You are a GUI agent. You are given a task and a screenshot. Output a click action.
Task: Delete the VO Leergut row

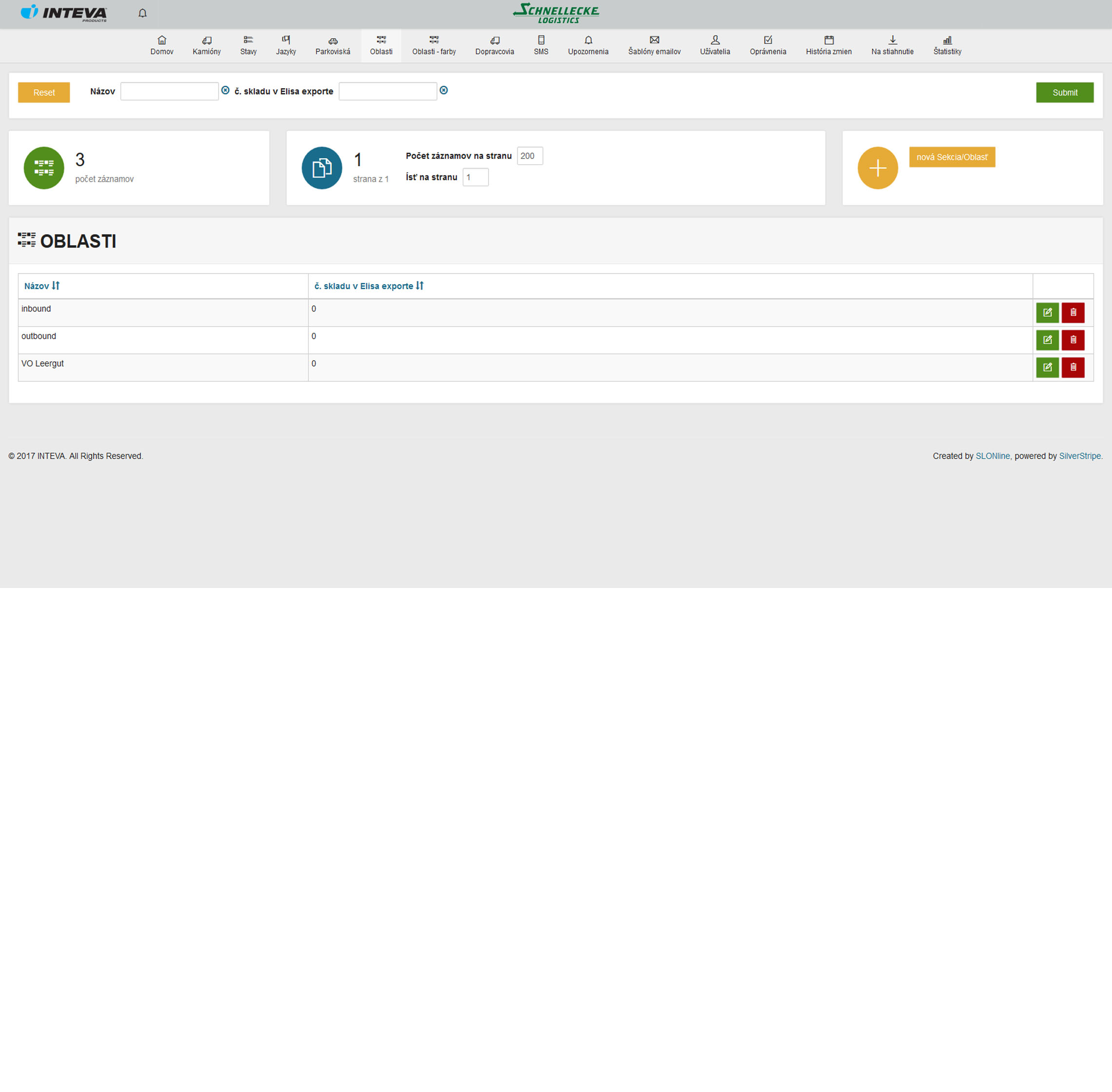(x=1072, y=367)
